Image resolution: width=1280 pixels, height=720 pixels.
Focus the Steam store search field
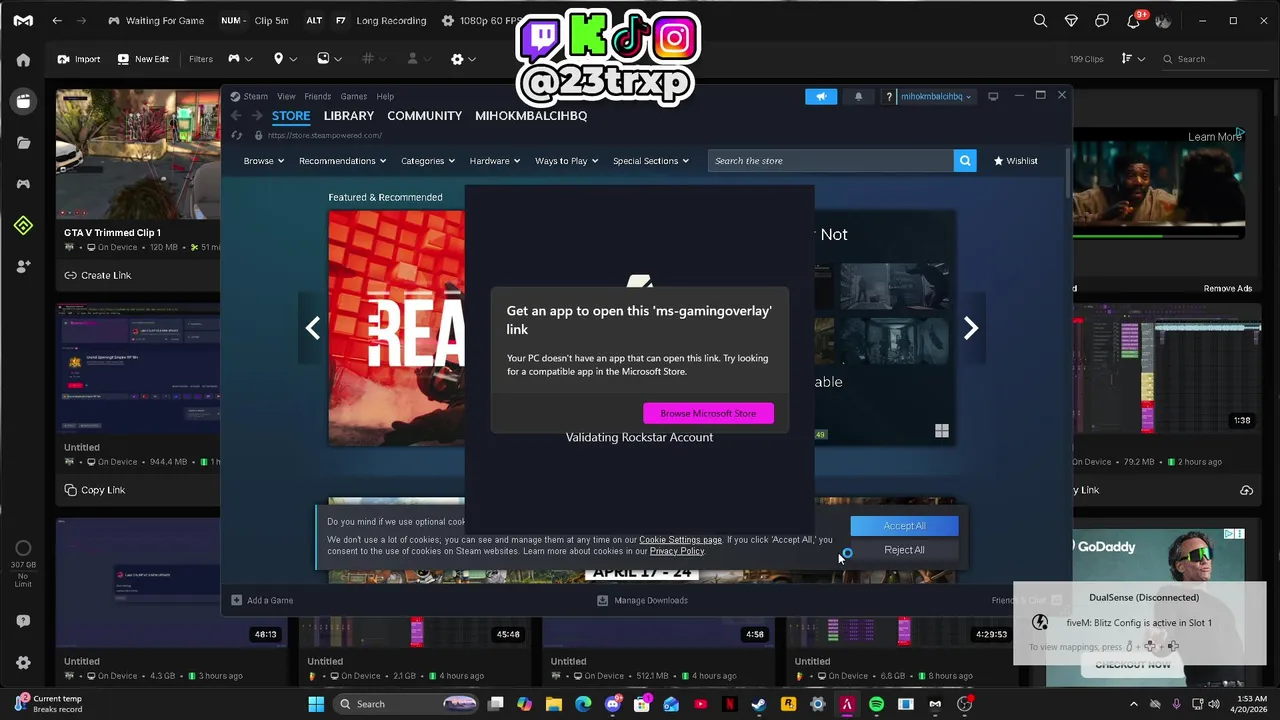(x=831, y=161)
